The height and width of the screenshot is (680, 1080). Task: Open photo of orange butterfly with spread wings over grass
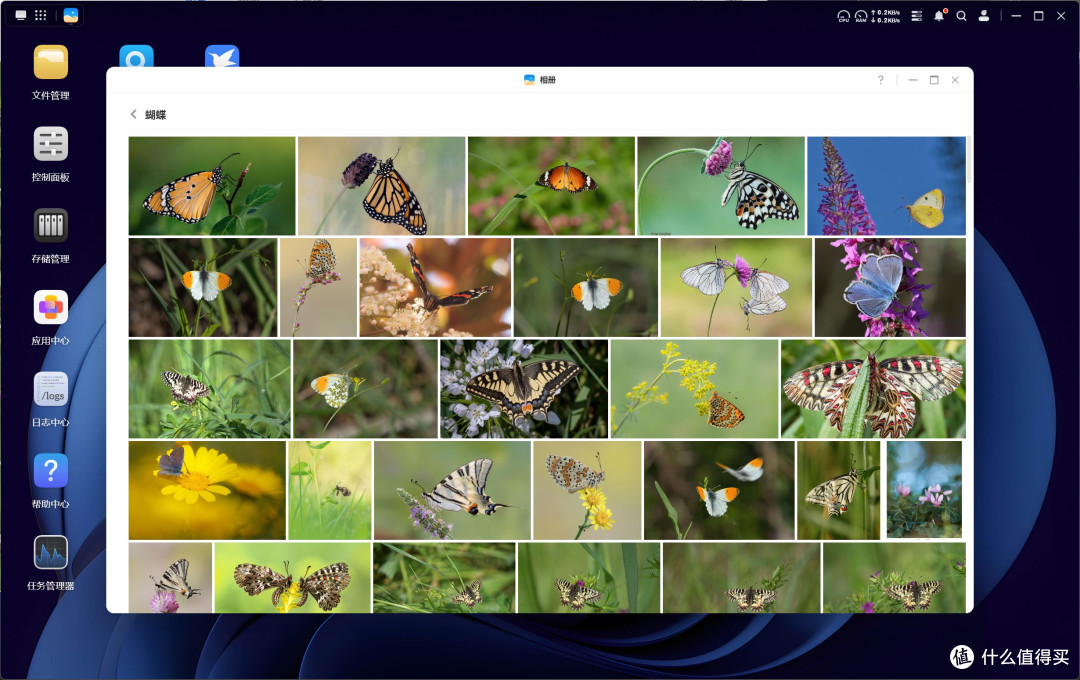click(551, 186)
